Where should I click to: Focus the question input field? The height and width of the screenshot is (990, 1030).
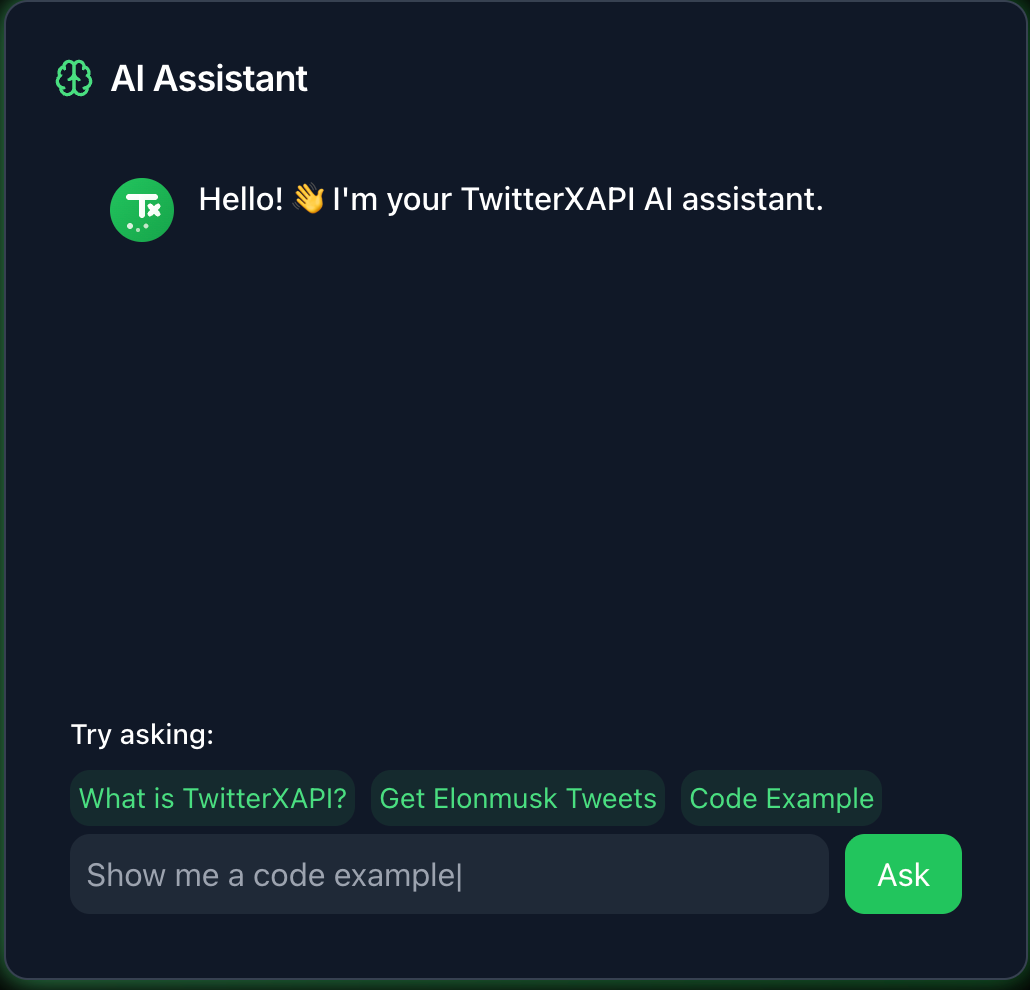click(449, 874)
